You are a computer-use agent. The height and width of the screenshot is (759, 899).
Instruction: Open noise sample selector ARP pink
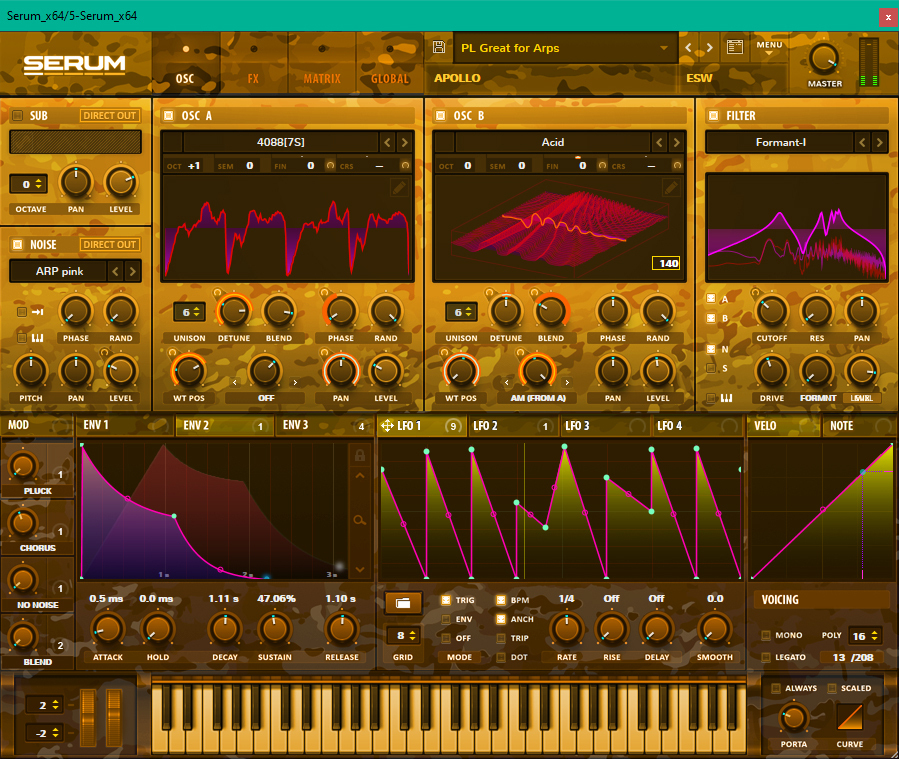59,271
